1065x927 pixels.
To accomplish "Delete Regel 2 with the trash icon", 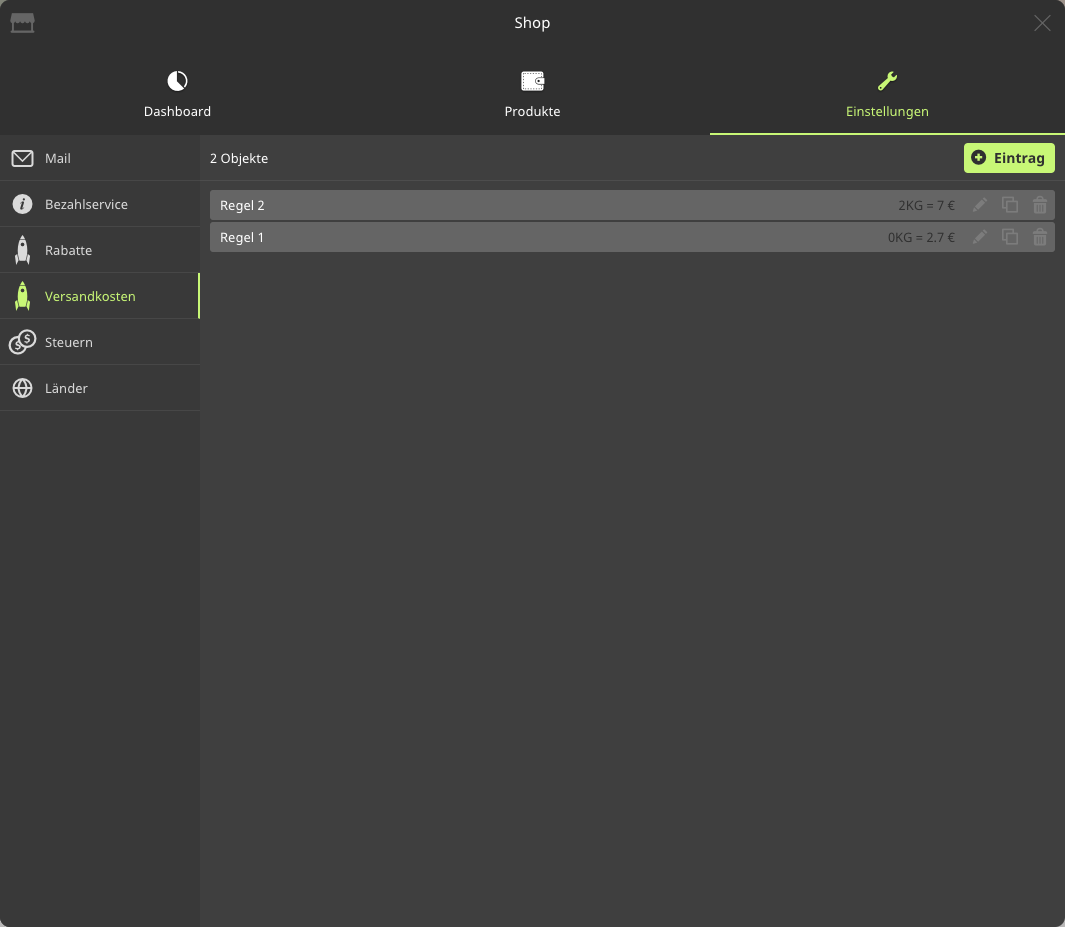I will [1040, 205].
